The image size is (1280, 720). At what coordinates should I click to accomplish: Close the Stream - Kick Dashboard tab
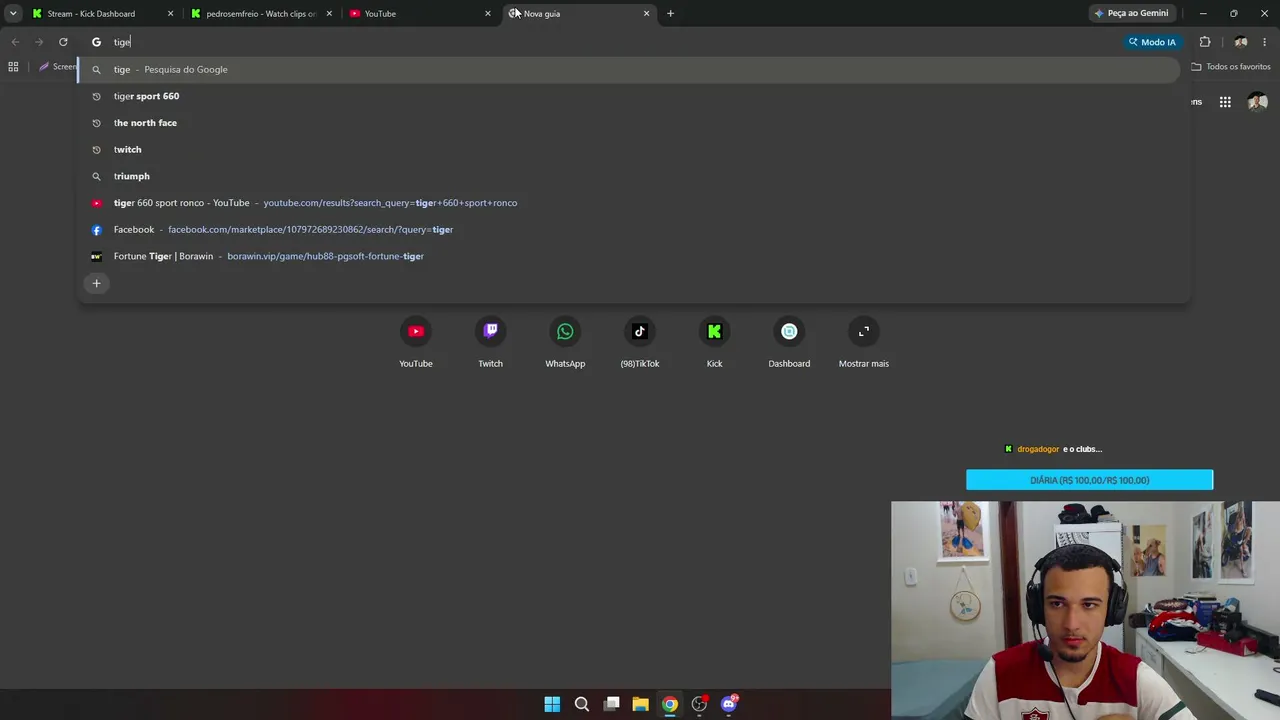[170, 14]
